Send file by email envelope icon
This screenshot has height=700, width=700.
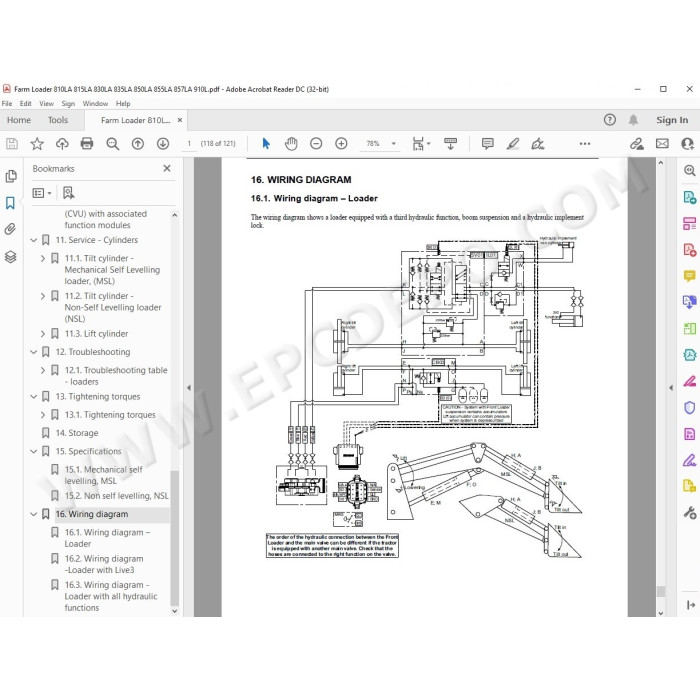coord(662,144)
